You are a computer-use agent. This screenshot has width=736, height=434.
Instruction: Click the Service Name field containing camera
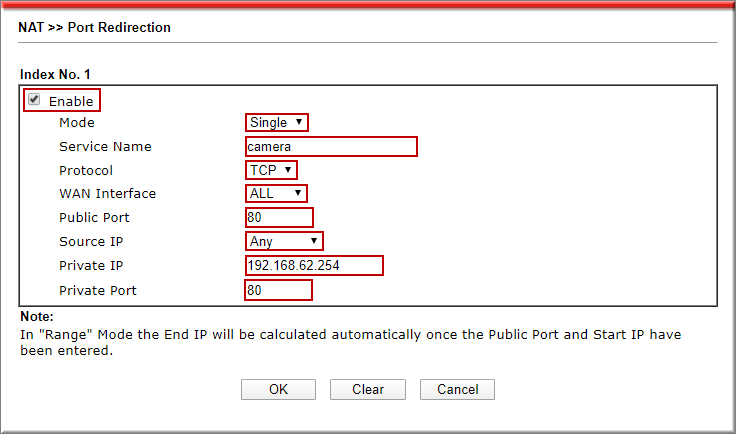pyautogui.click(x=331, y=146)
